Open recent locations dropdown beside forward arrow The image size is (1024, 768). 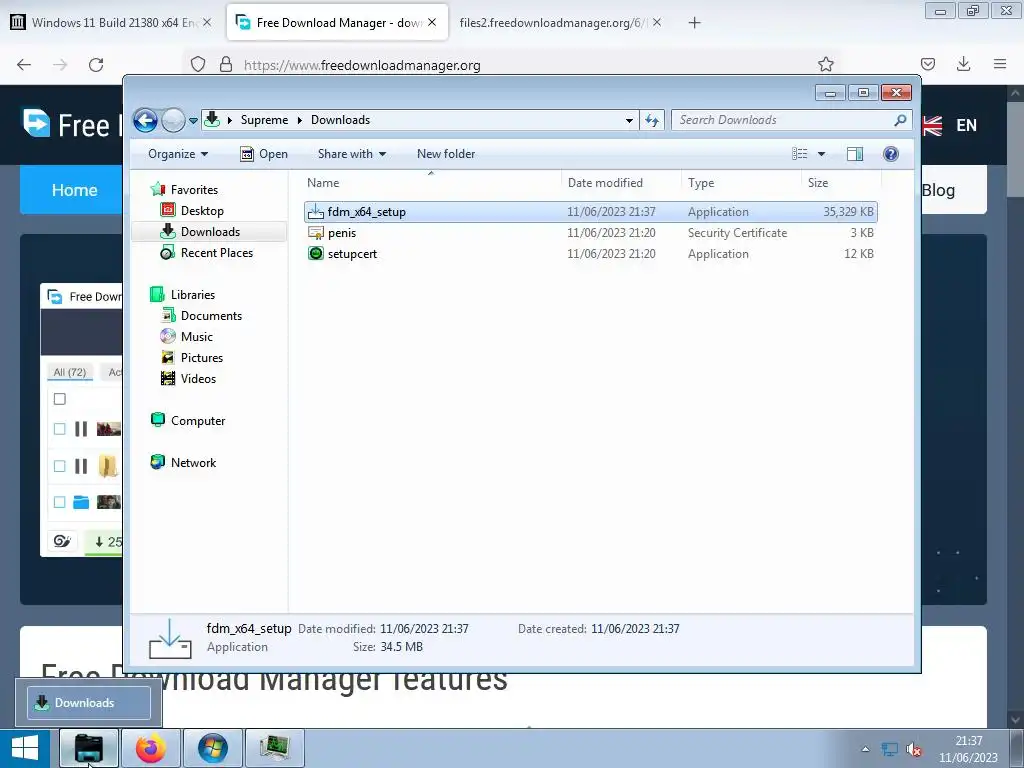coord(193,121)
